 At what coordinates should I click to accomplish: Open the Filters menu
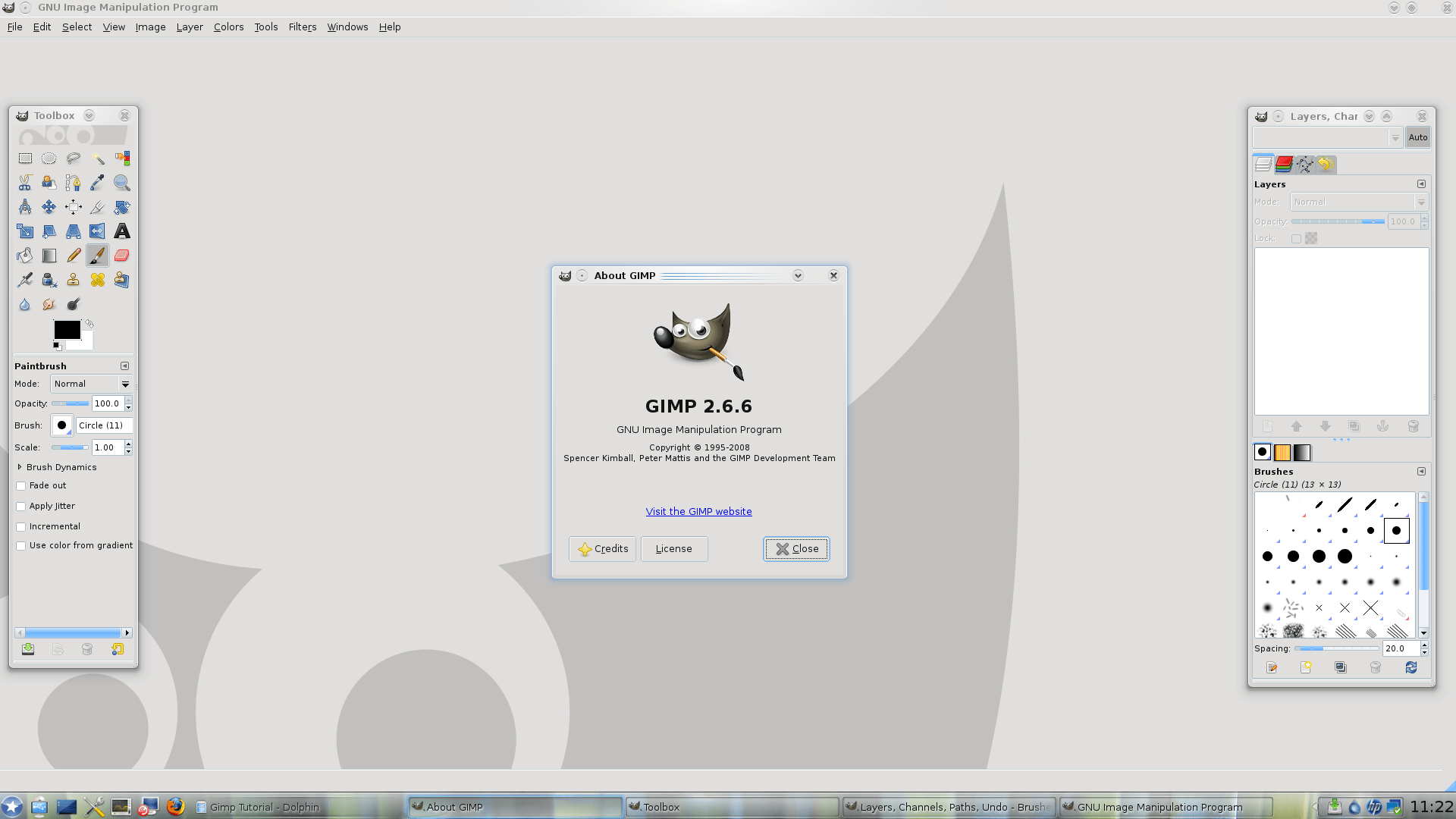click(x=302, y=27)
